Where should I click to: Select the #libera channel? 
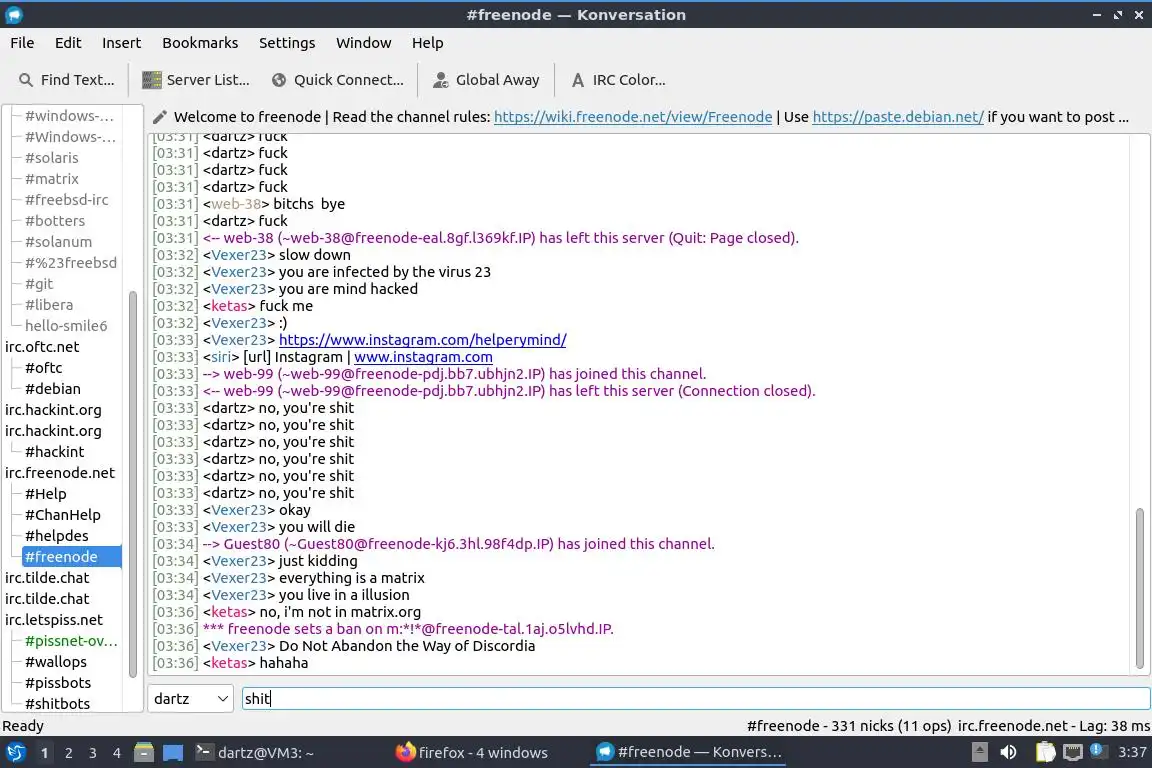(x=48, y=304)
